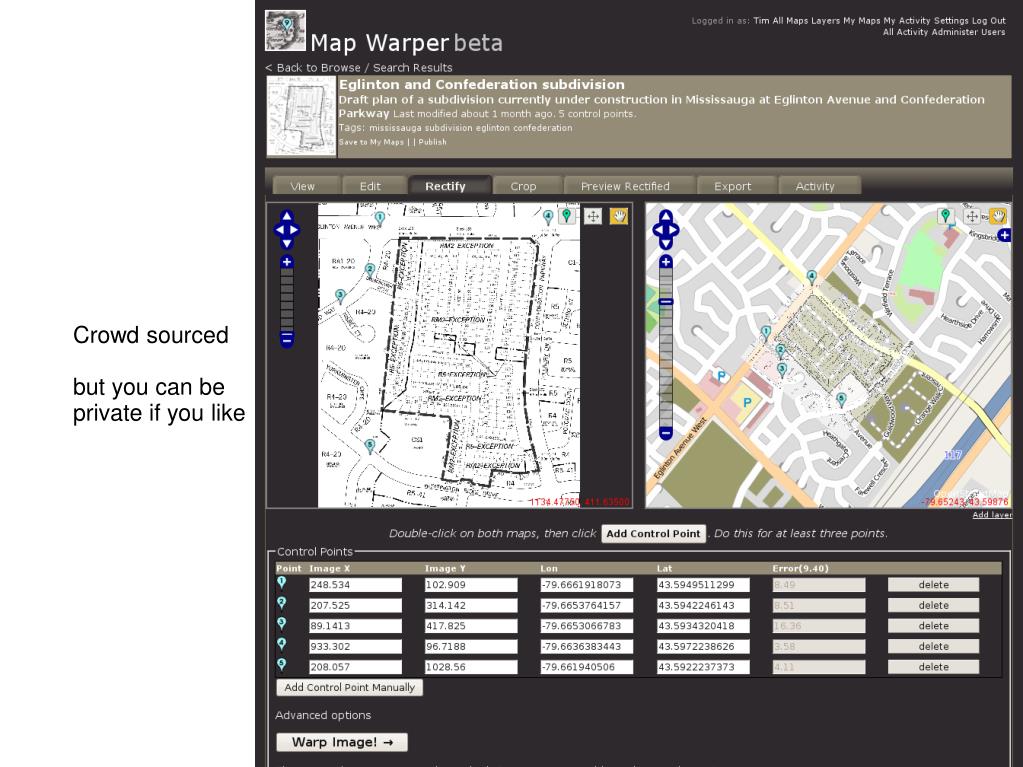Click the mississauga tag
This screenshot has width=1023, height=767.
point(395,128)
